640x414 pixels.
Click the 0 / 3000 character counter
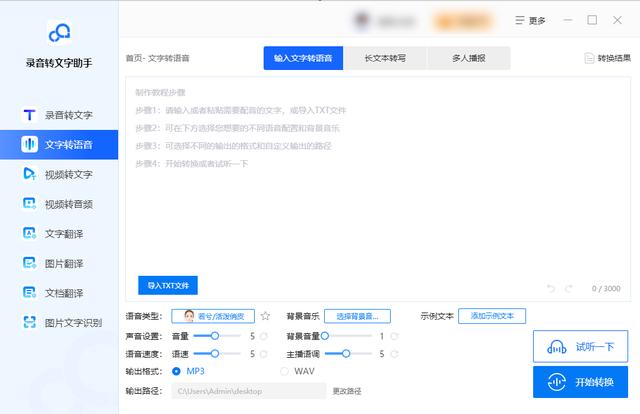(606, 289)
